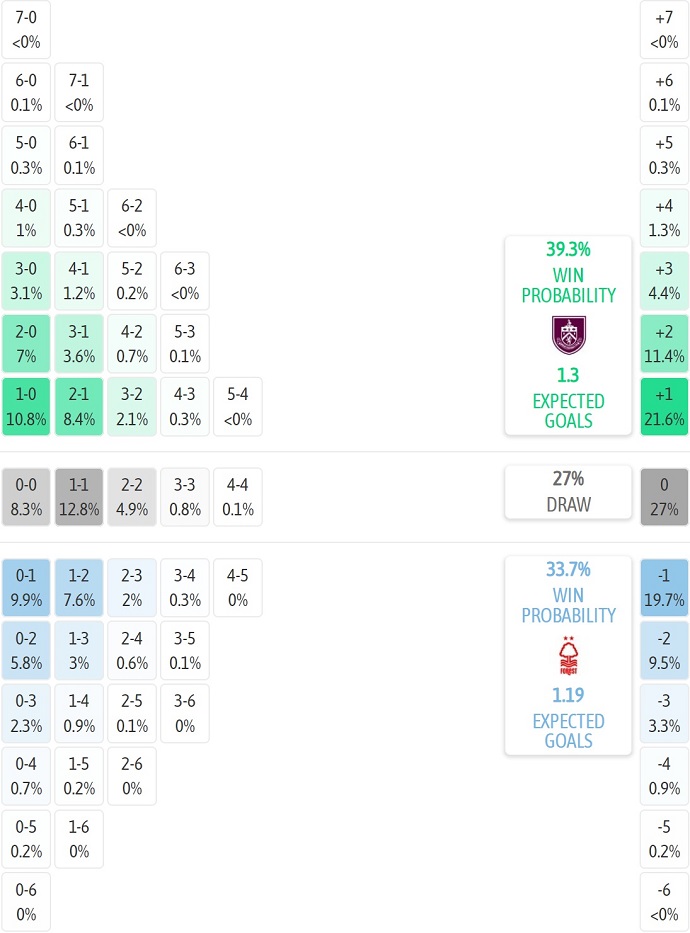Choose the 2-1 scoreline tile
The height and width of the screenshot is (933, 690).
point(79,407)
